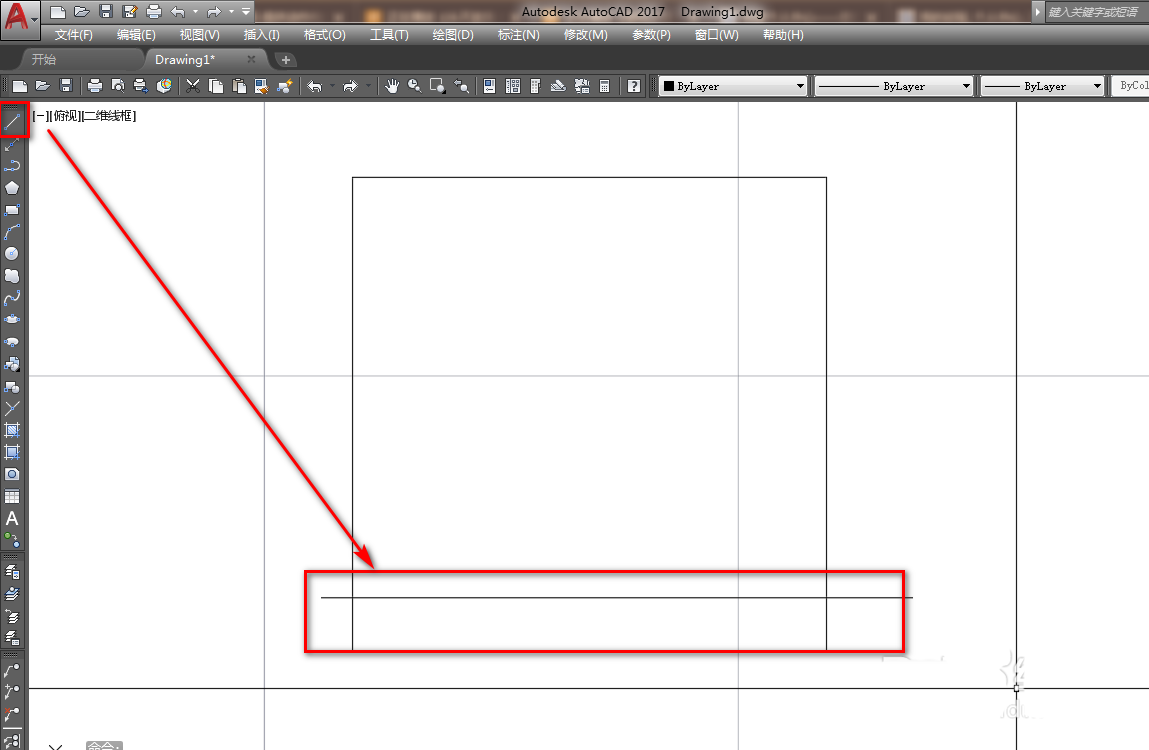Screen dimensions: 1149x750
Task: Open the 编辑(E) menu
Action: click(136, 34)
